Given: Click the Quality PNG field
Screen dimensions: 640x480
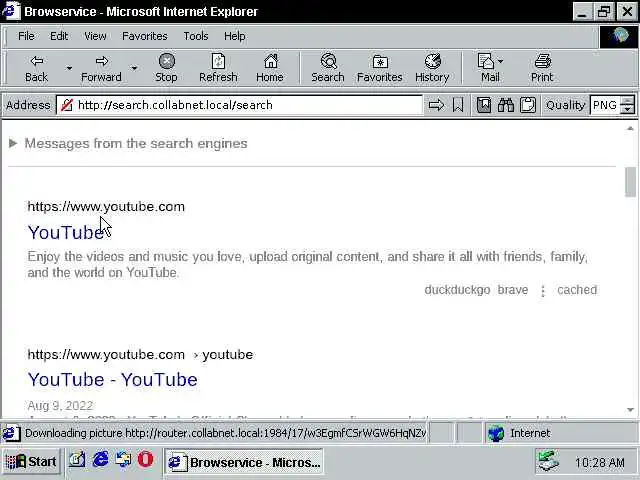Looking at the screenshot, I should [605, 105].
